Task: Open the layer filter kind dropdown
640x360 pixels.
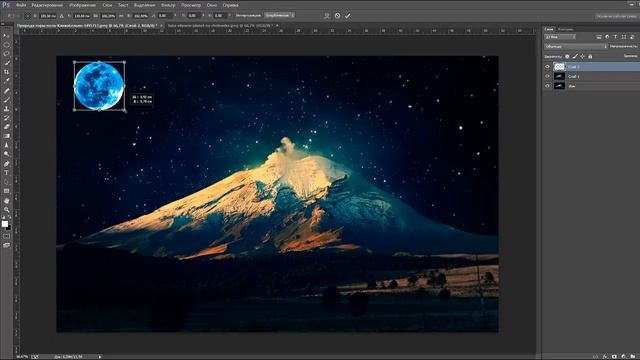Action: [560, 37]
